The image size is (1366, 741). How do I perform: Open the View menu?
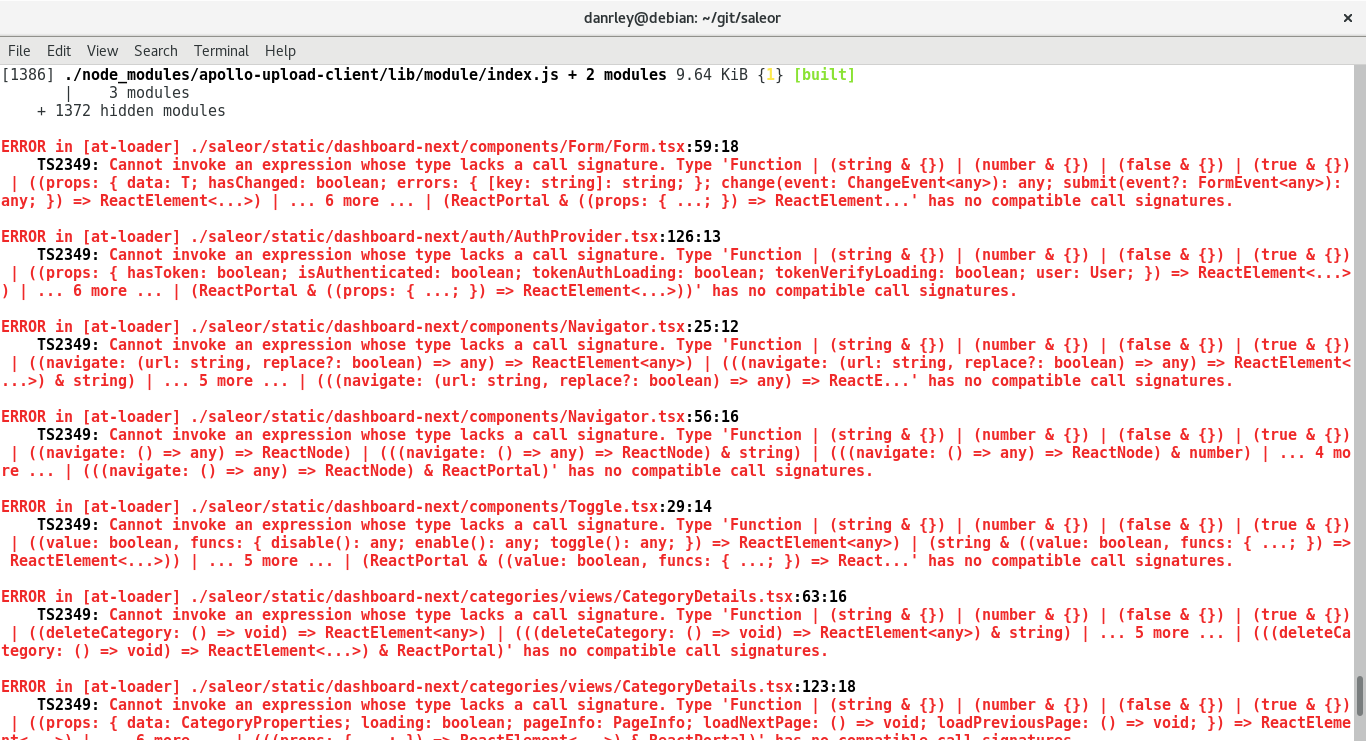coord(102,51)
